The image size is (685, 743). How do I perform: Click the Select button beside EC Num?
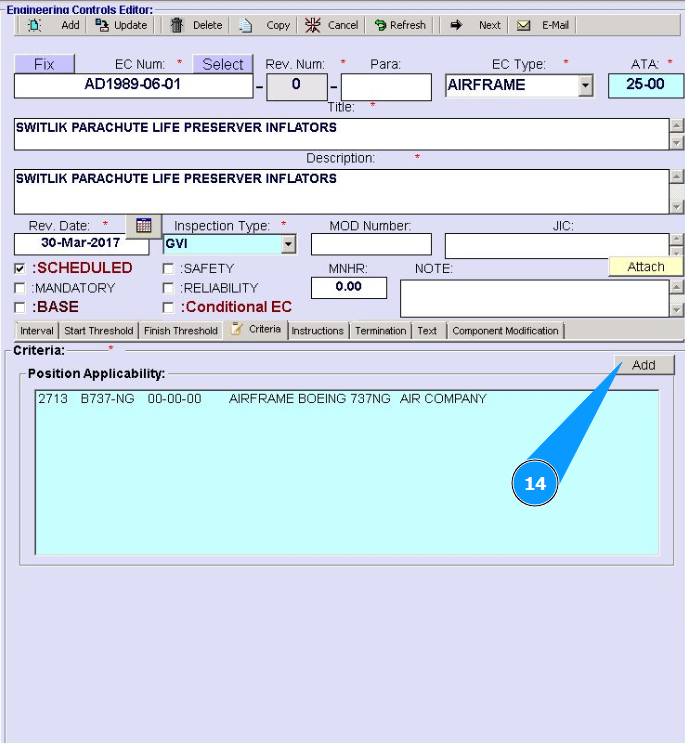pyautogui.click(x=223, y=64)
